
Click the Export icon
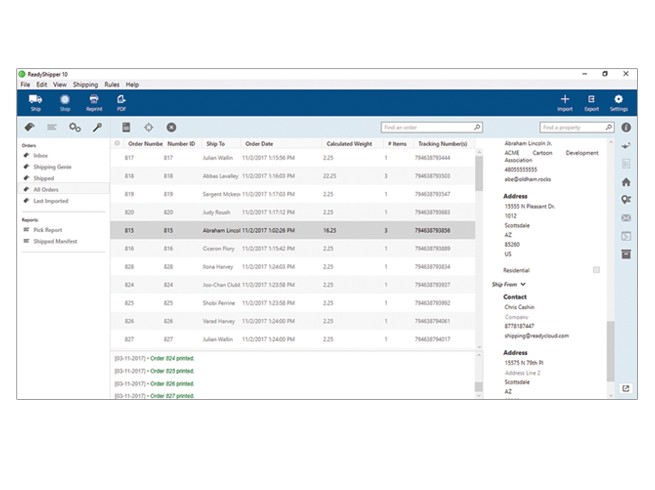click(x=591, y=99)
